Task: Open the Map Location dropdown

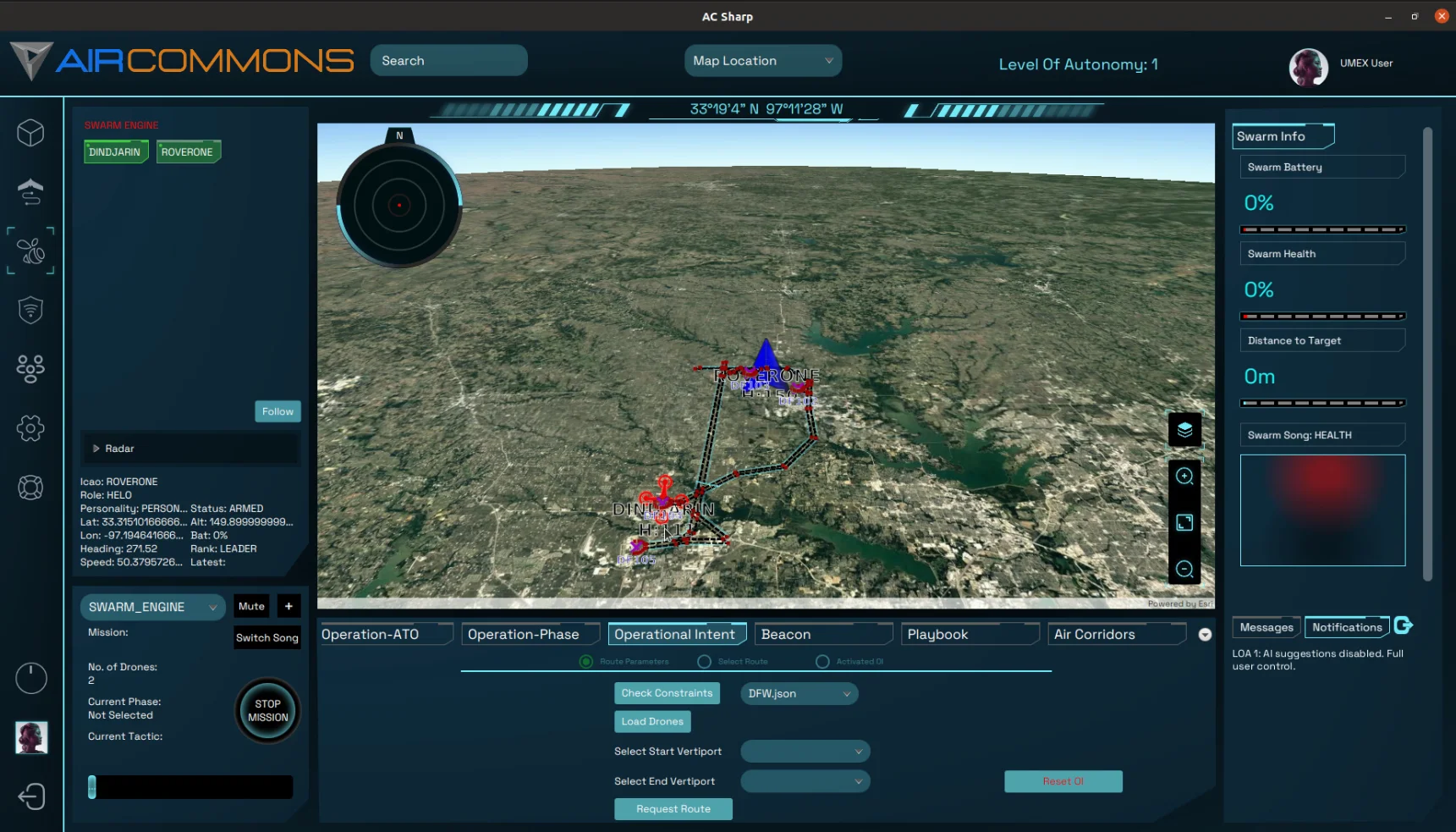Action: [762, 61]
